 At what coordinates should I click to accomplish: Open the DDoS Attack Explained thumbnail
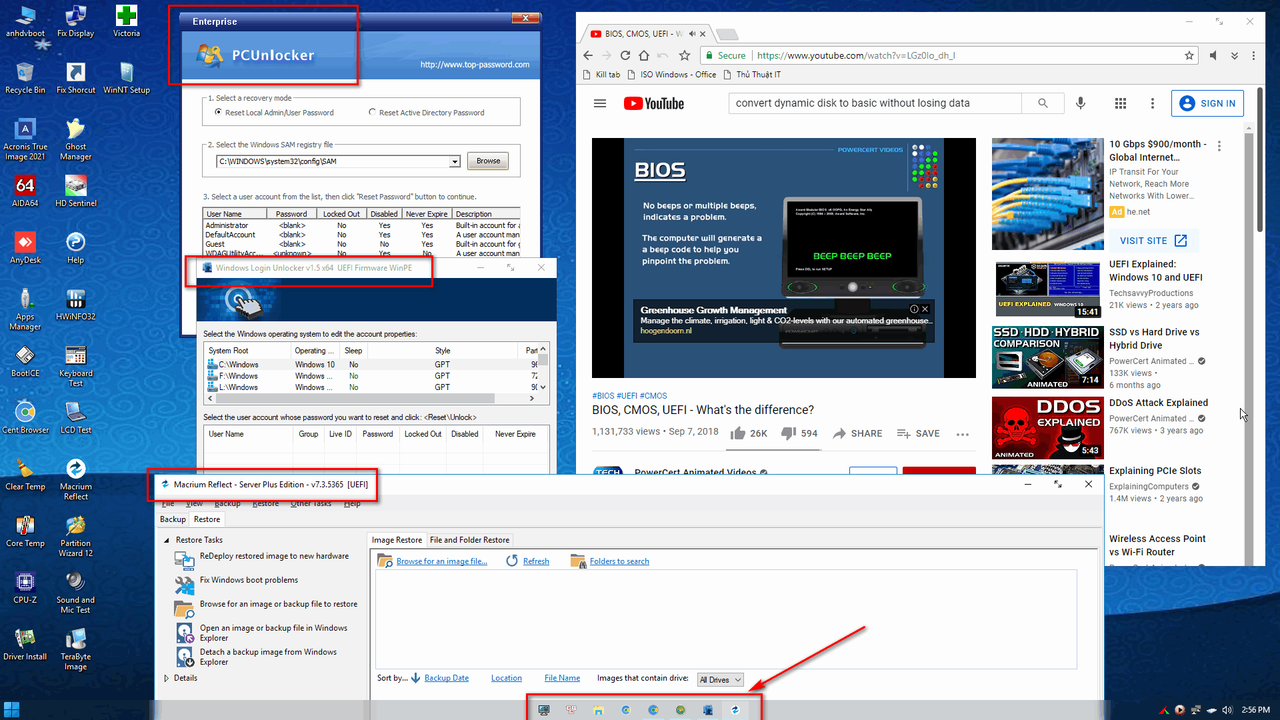coord(1047,428)
